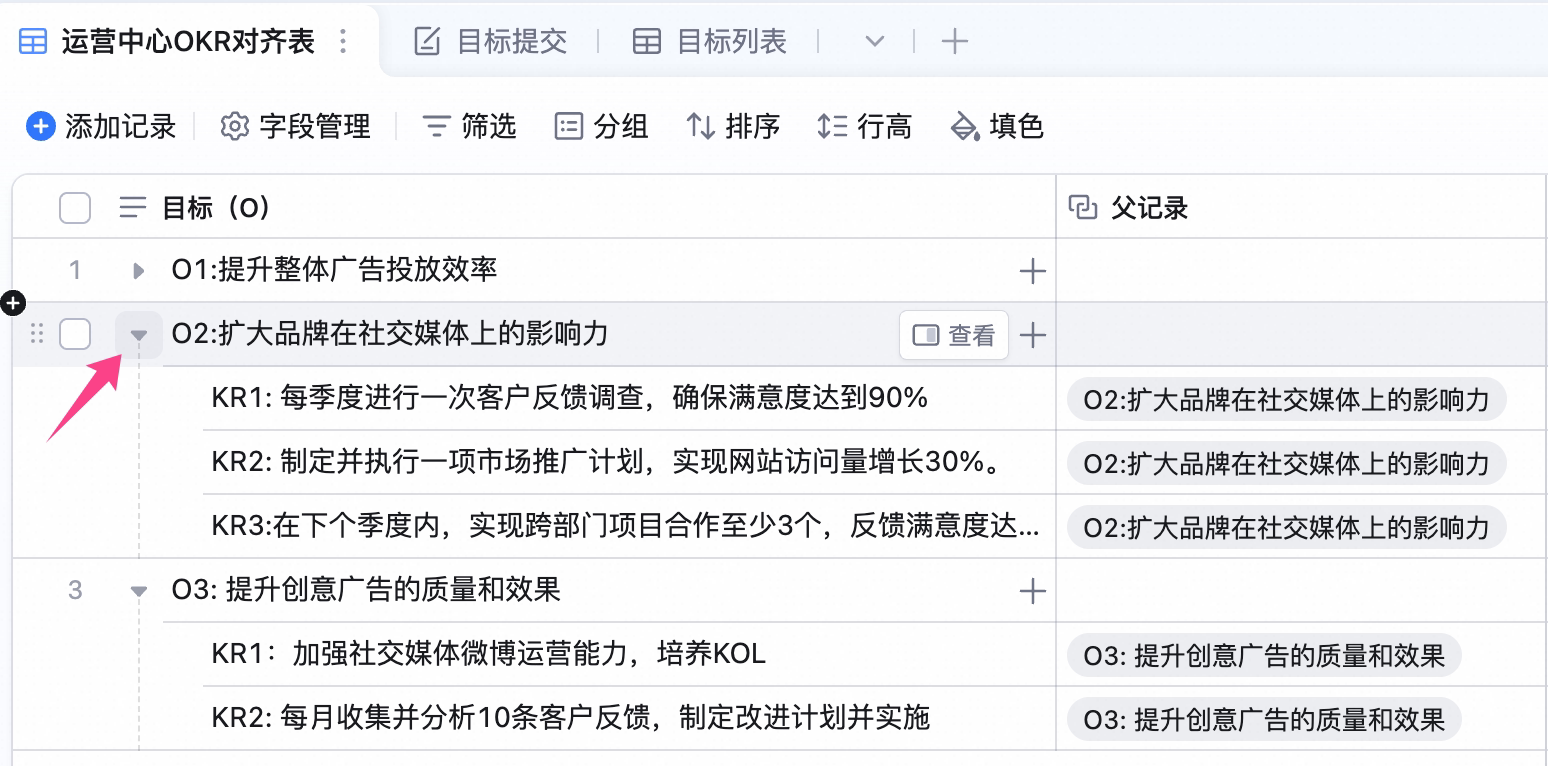Click the plus icon on O3 row
This screenshot has height=766, width=1548.
(1032, 591)
